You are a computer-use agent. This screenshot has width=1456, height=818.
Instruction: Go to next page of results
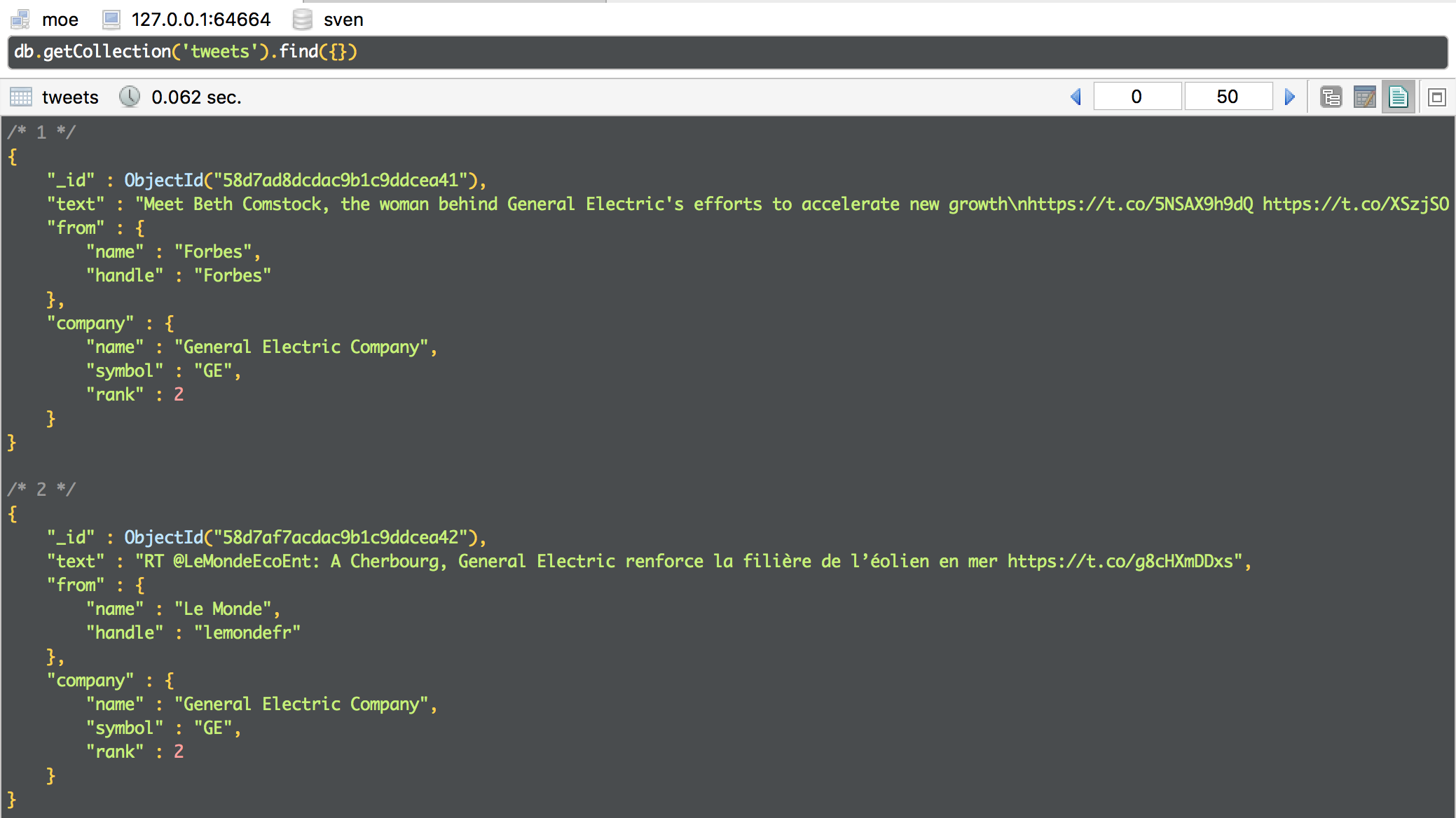tap(1289, 97)
